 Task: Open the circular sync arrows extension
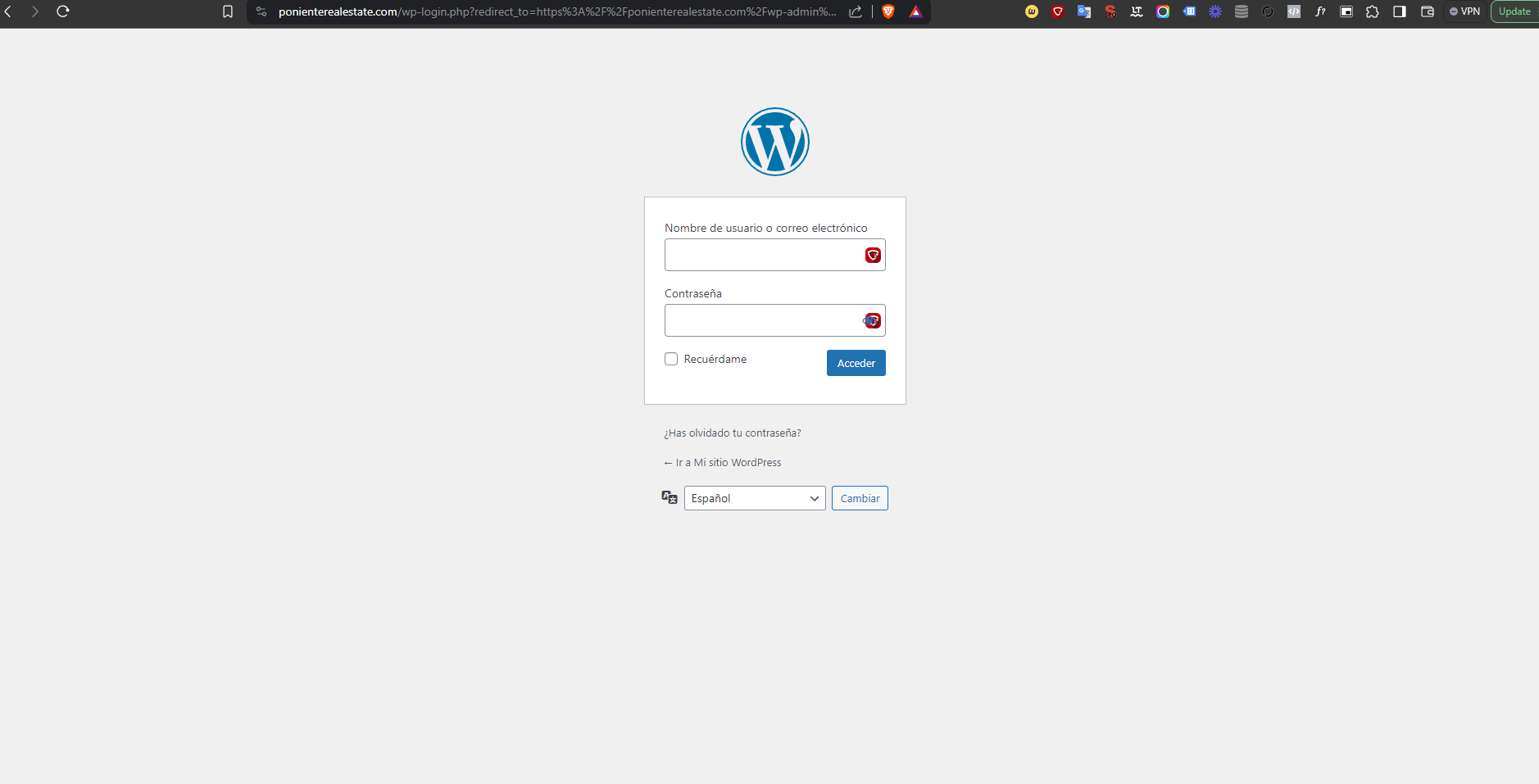tap(1268, 11)
